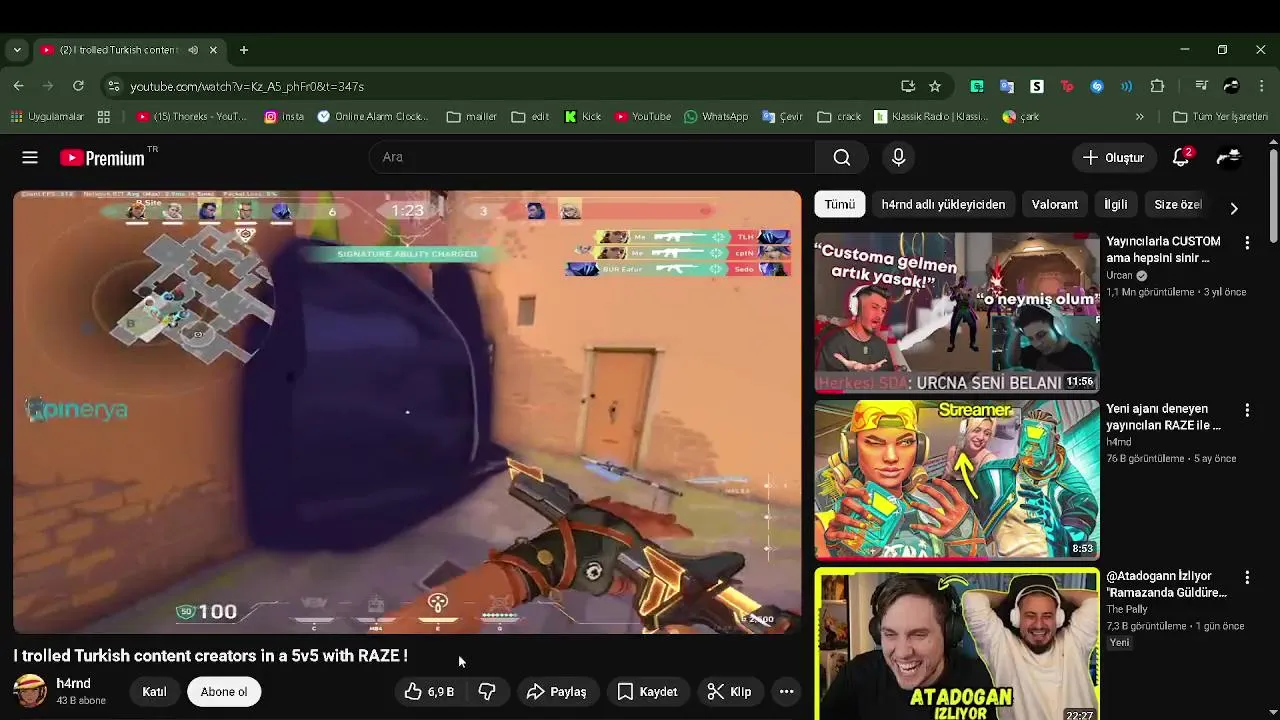Open Chrome three-dot menu
The height and width of the screenshot is (720, 1280).
tap(1260, 86)
